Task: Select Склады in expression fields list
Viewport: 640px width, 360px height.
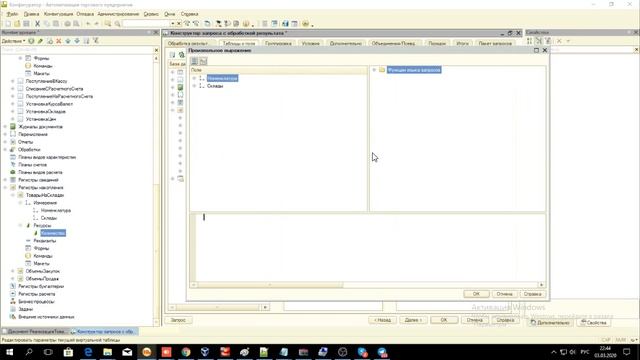Action: click(x=215, y=86)
